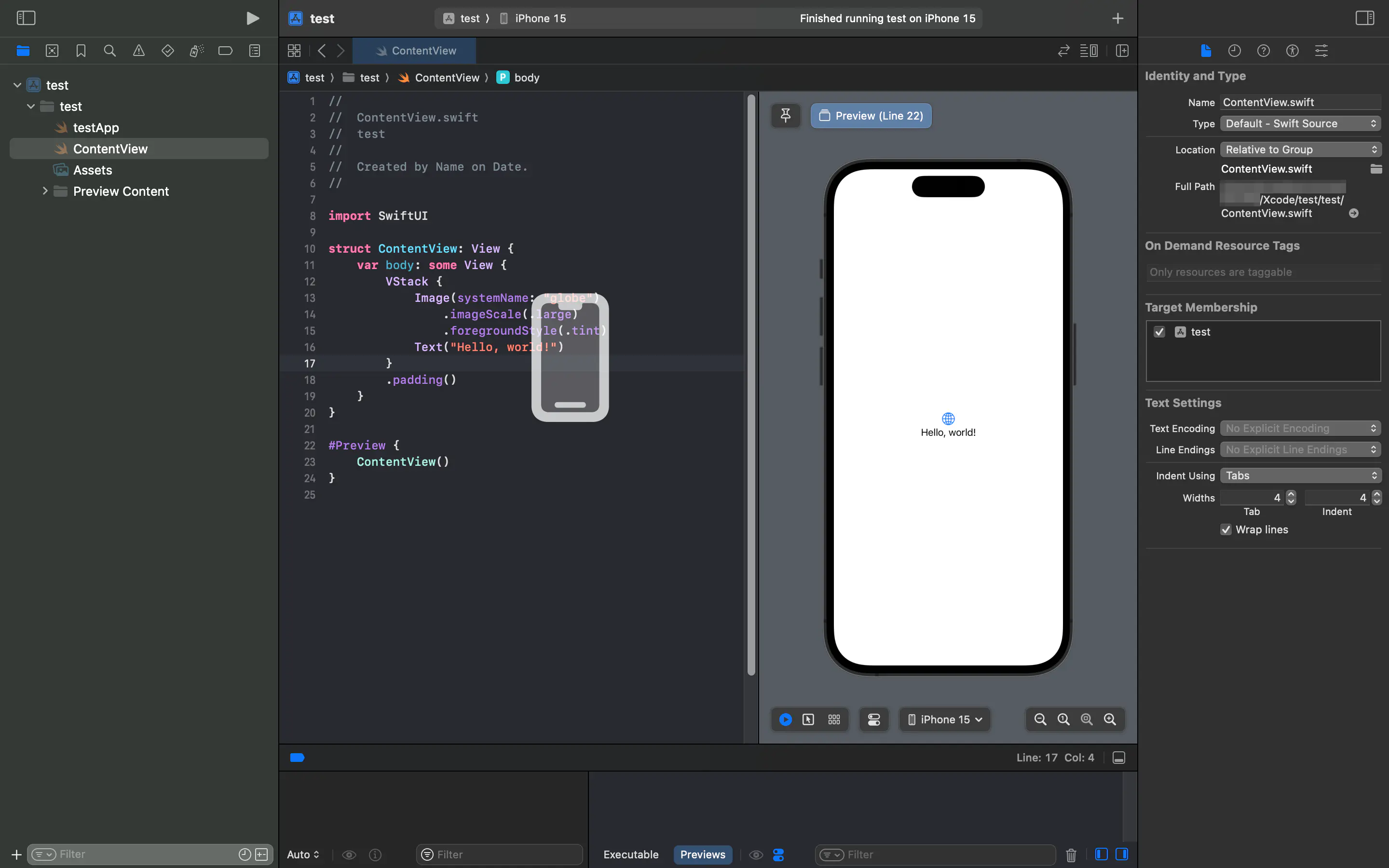
Task: Click the inspector panel toggle icon
Action: click(1364, 18)
